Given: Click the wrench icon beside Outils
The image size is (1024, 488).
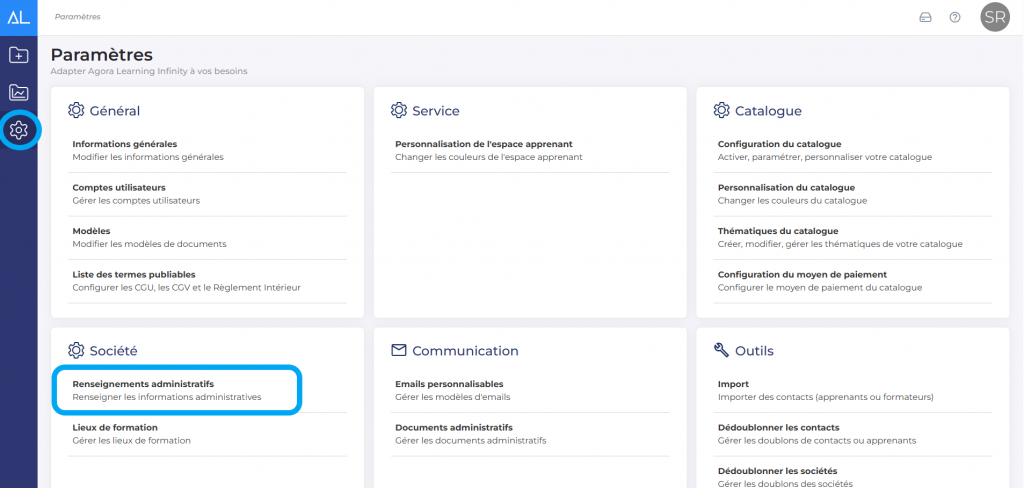Looking at the screenshot, I should coord(721,350).
